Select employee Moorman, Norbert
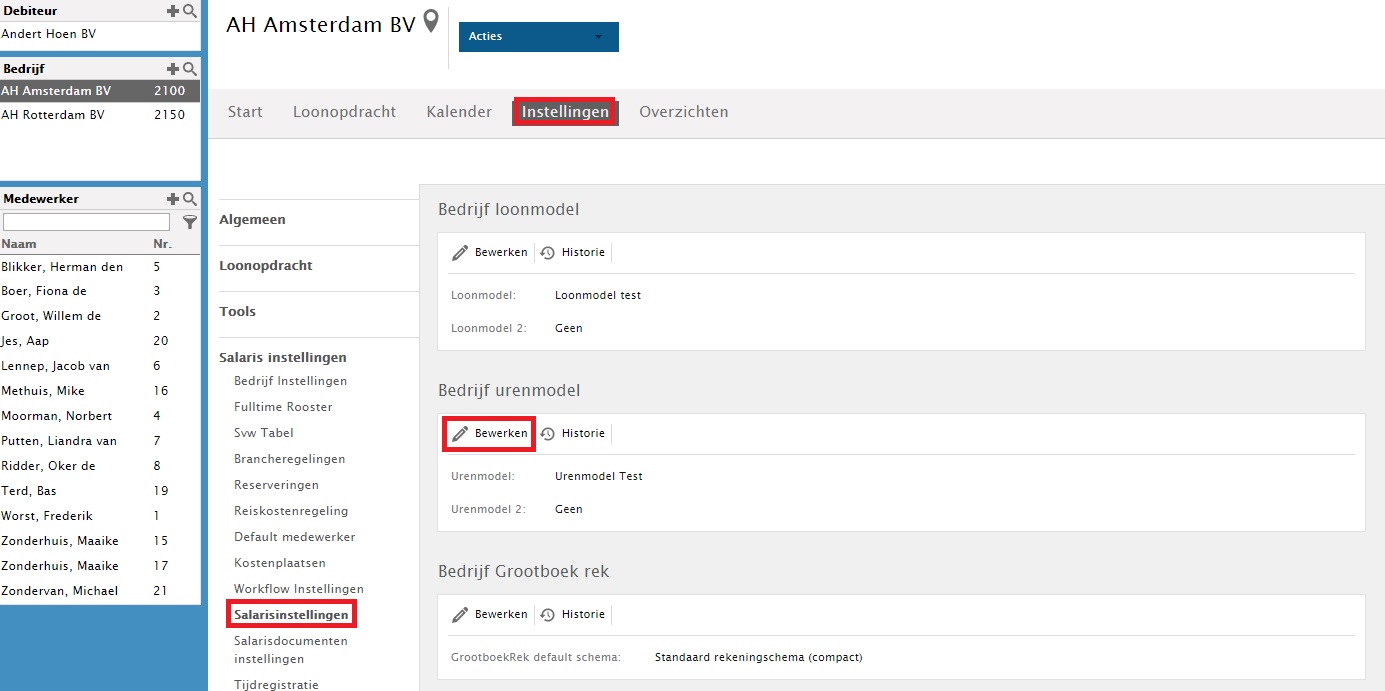Viewport: 1385px width, 691px height. coord(100,416)
